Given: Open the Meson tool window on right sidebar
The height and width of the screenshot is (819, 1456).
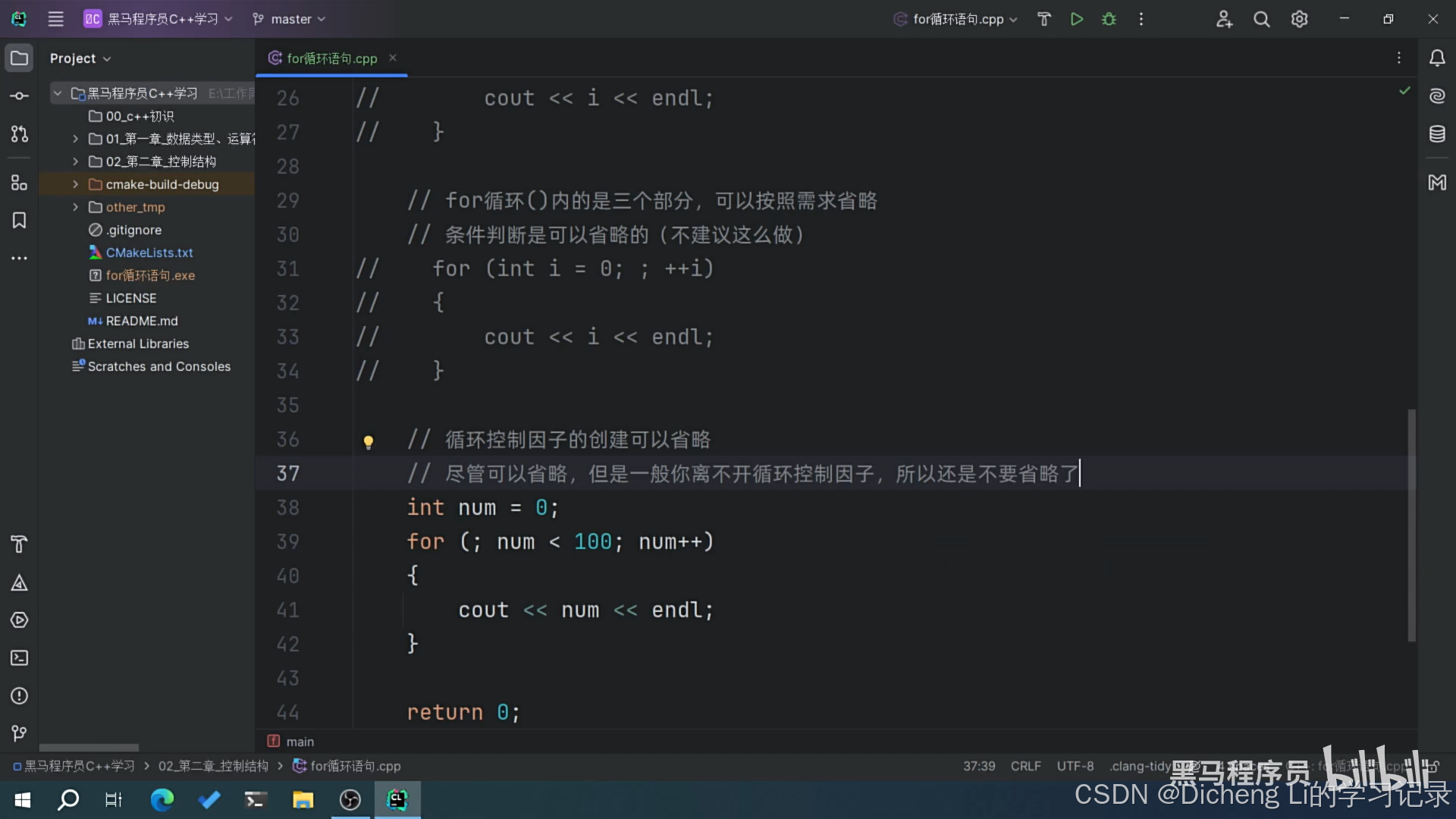Looking at the screenshot, I should pyautogui.click(x=1437, y=183).
